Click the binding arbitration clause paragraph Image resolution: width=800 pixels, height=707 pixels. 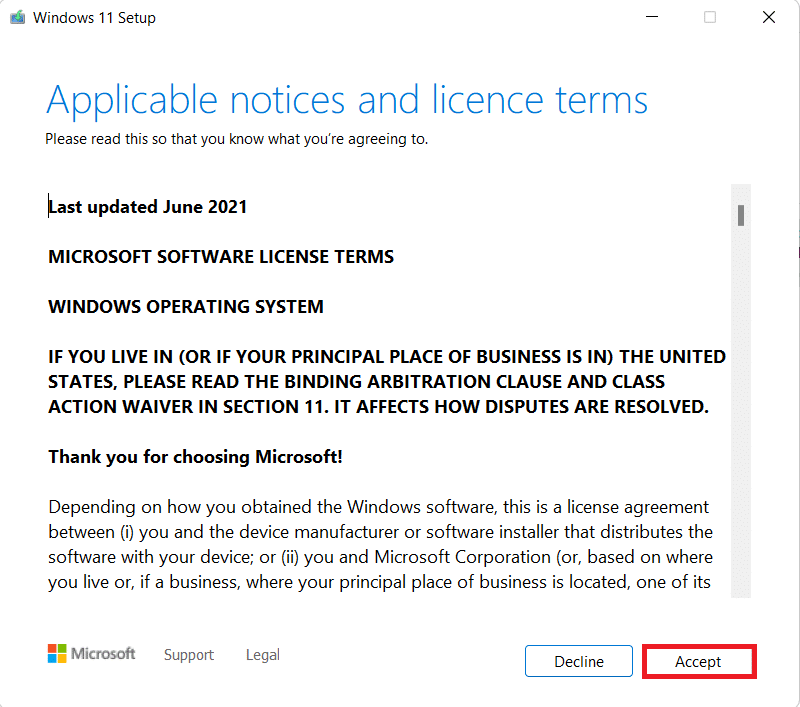(387, 381)
